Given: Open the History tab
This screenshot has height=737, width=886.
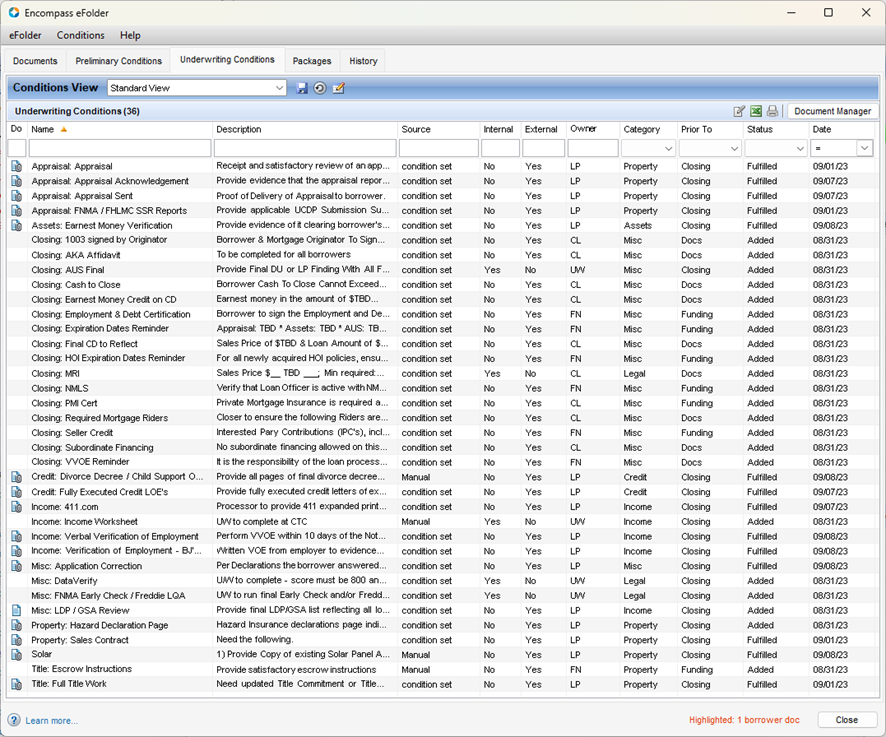Looking at the screenshot, I should pyautogui.click(x=363, y=61).
